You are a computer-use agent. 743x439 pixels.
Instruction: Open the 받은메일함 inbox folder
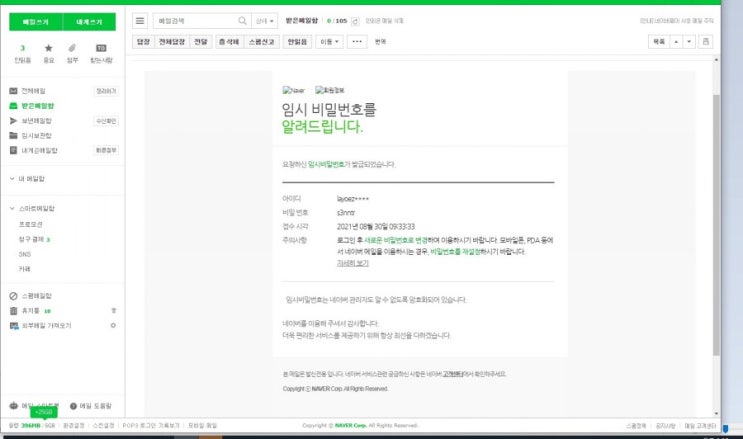[x=37, y=106]
